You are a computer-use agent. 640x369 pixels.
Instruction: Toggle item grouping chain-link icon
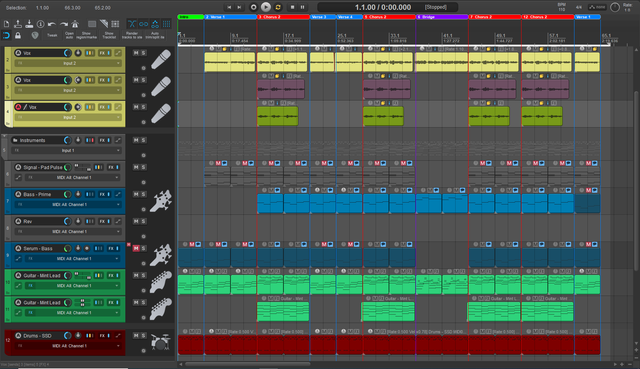click(143, 24)
